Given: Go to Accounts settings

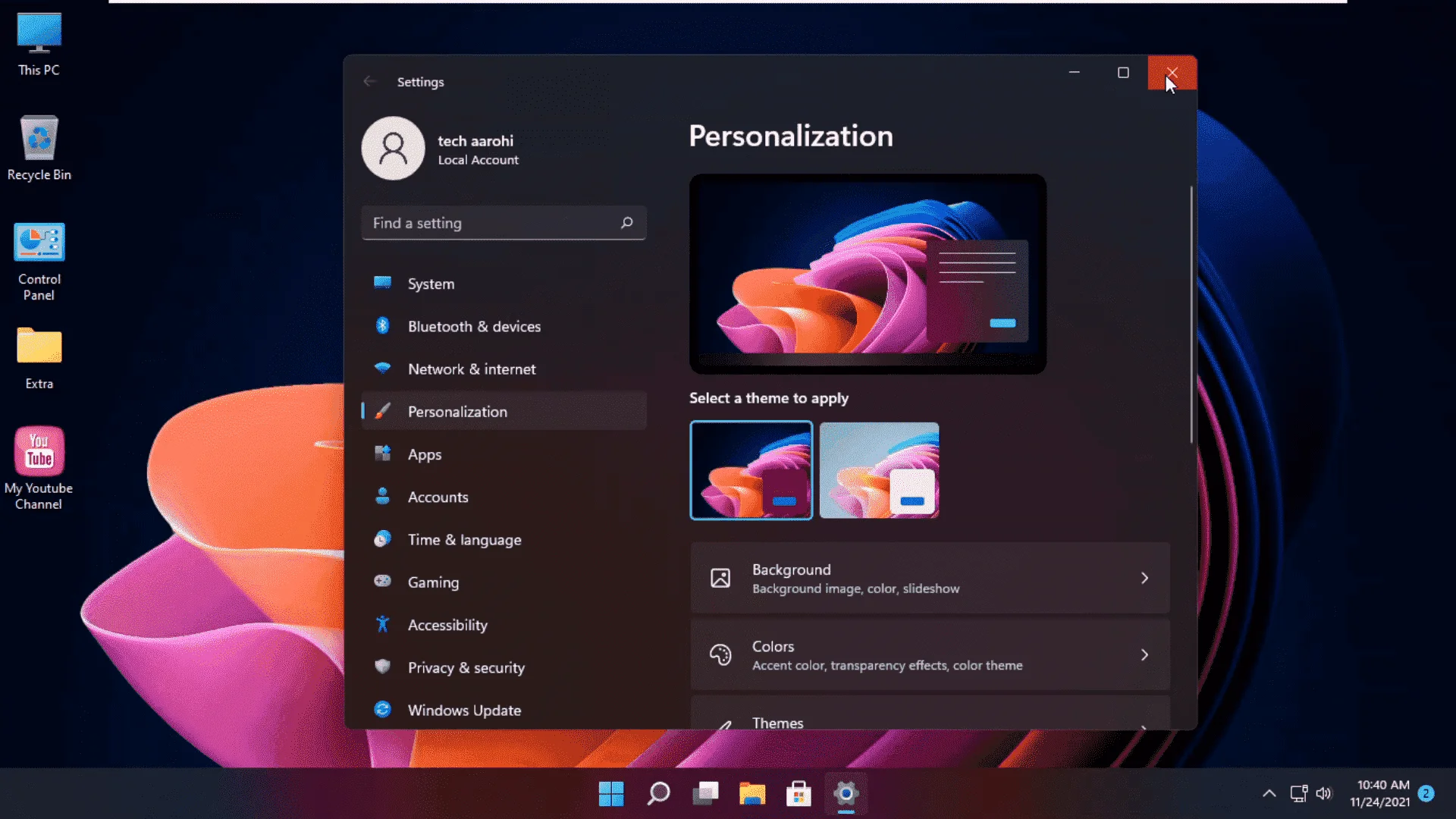Looking at the screenshot, I should (504, 497).
